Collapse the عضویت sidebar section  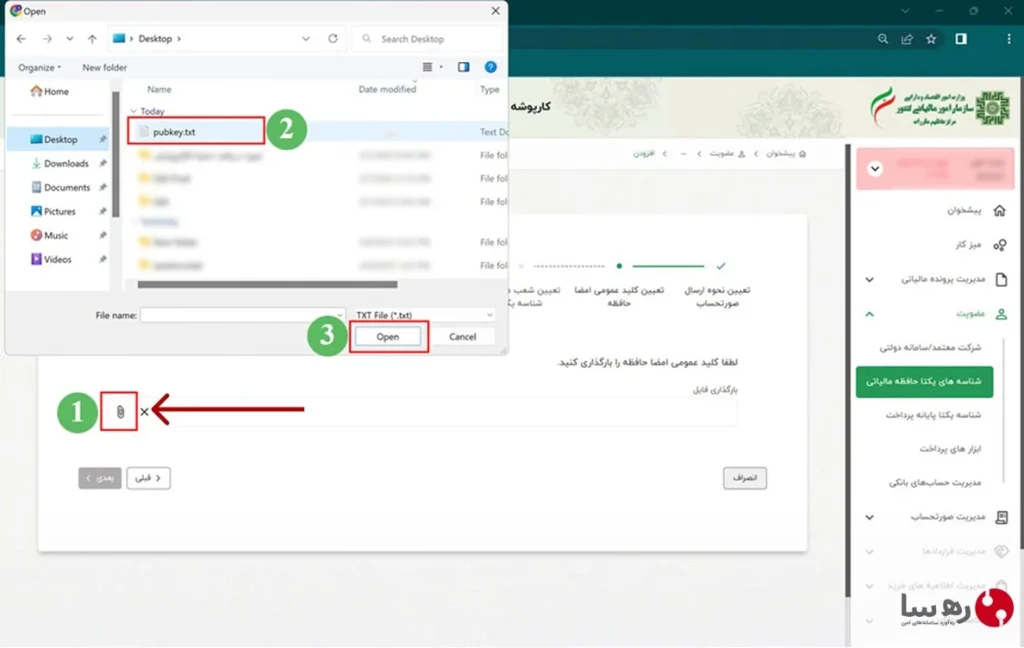click(x=869, y=314)
